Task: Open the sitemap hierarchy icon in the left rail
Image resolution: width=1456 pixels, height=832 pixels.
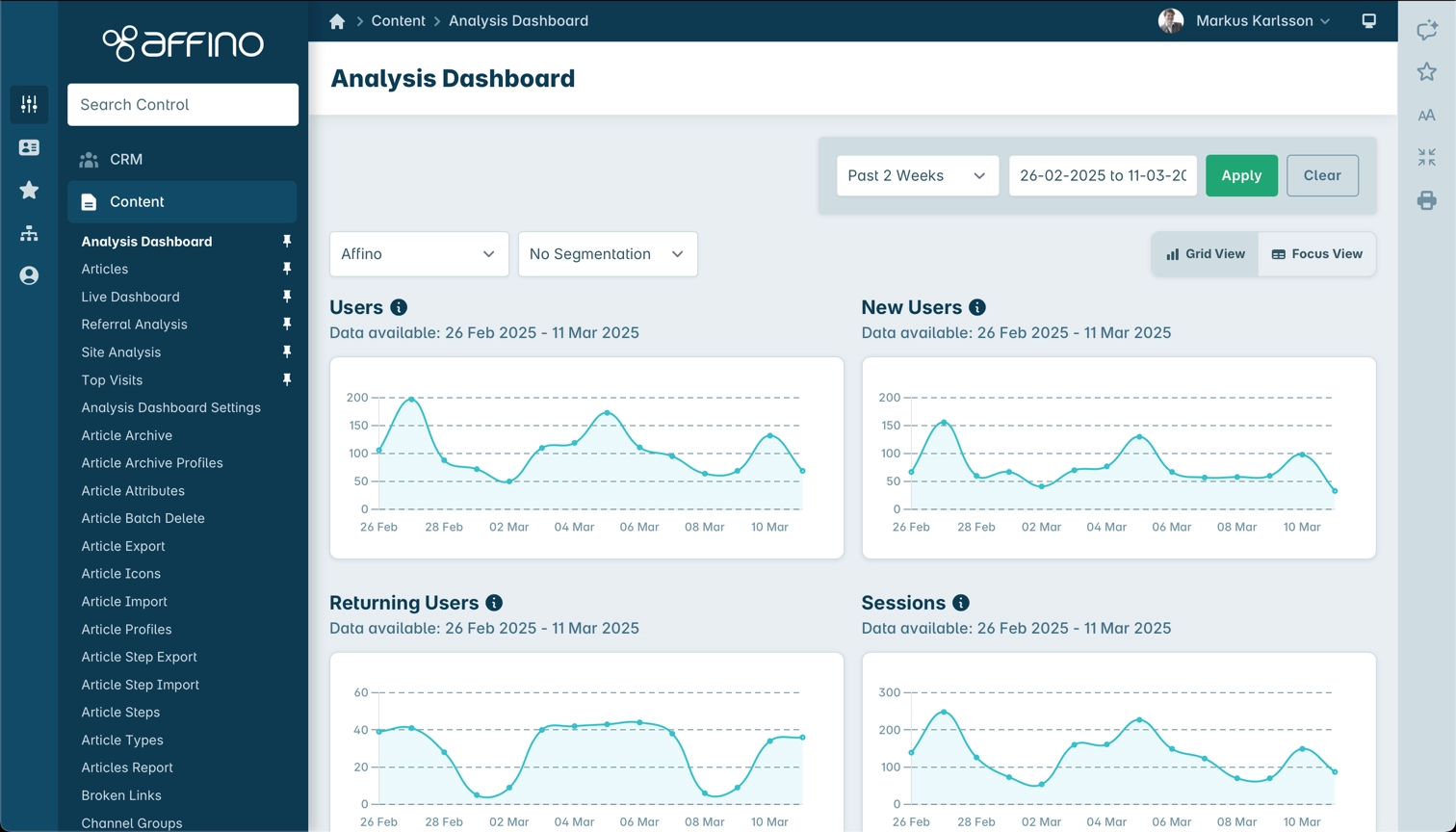Action: tap(29, 233)
